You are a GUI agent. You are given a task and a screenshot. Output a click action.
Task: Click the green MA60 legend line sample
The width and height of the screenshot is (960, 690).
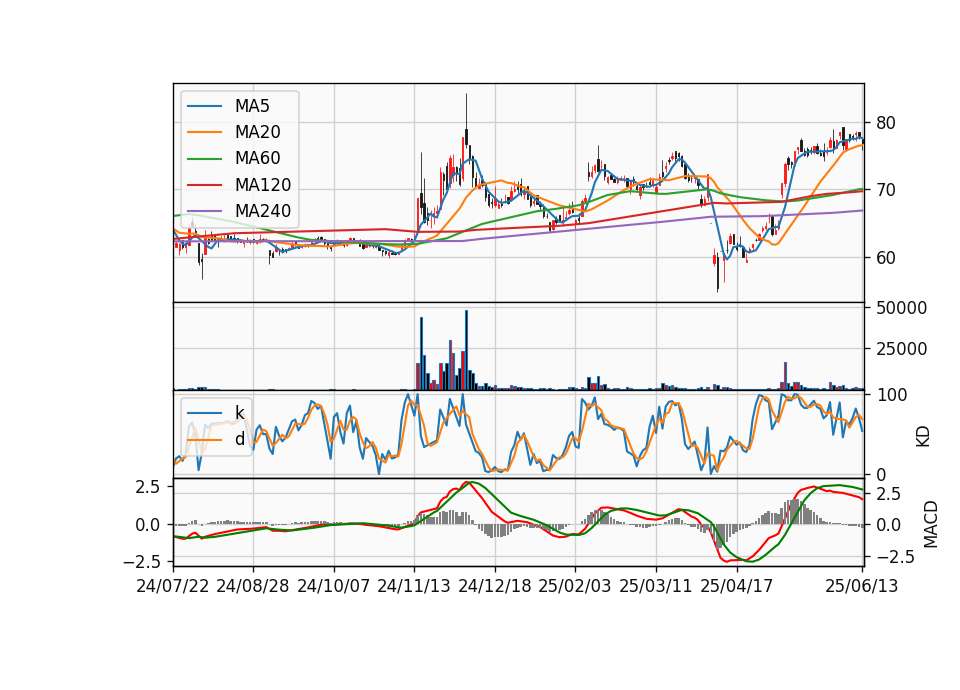click(x=204, y=159)
